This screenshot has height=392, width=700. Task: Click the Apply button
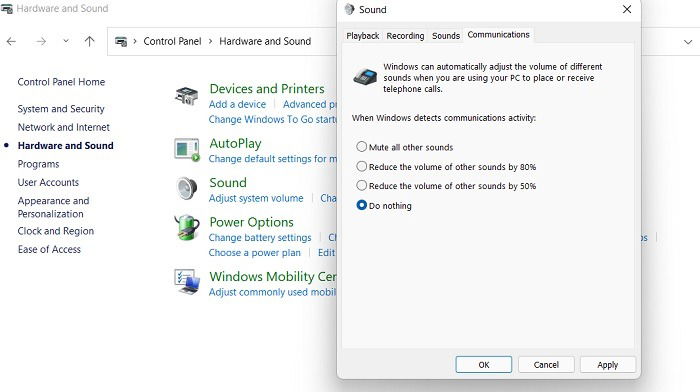tap(608, 365)
